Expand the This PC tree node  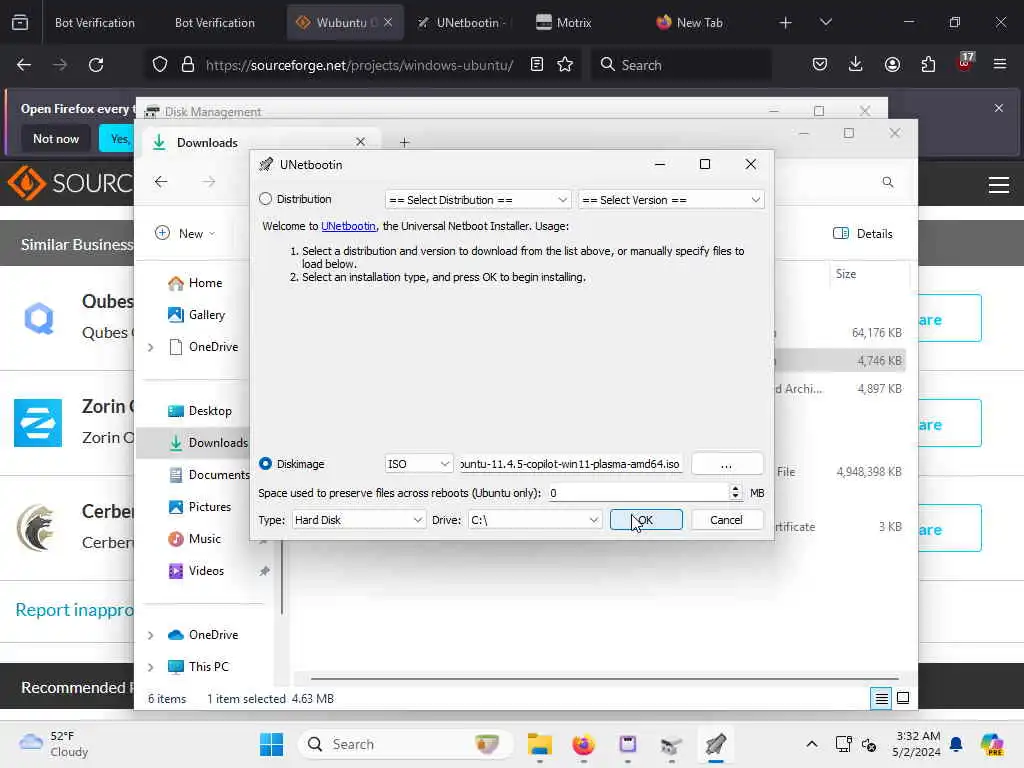coord(151,667)
